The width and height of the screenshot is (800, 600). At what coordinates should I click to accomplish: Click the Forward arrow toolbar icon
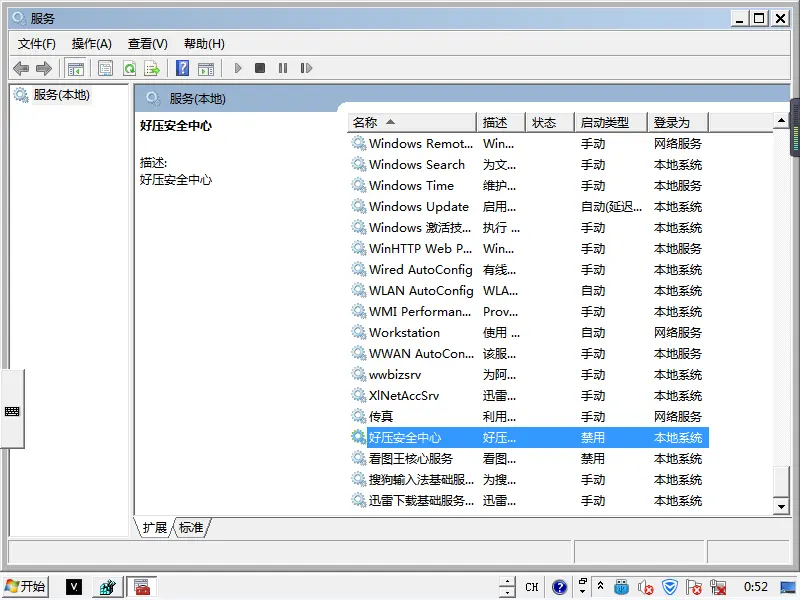[x=44, y=68]
